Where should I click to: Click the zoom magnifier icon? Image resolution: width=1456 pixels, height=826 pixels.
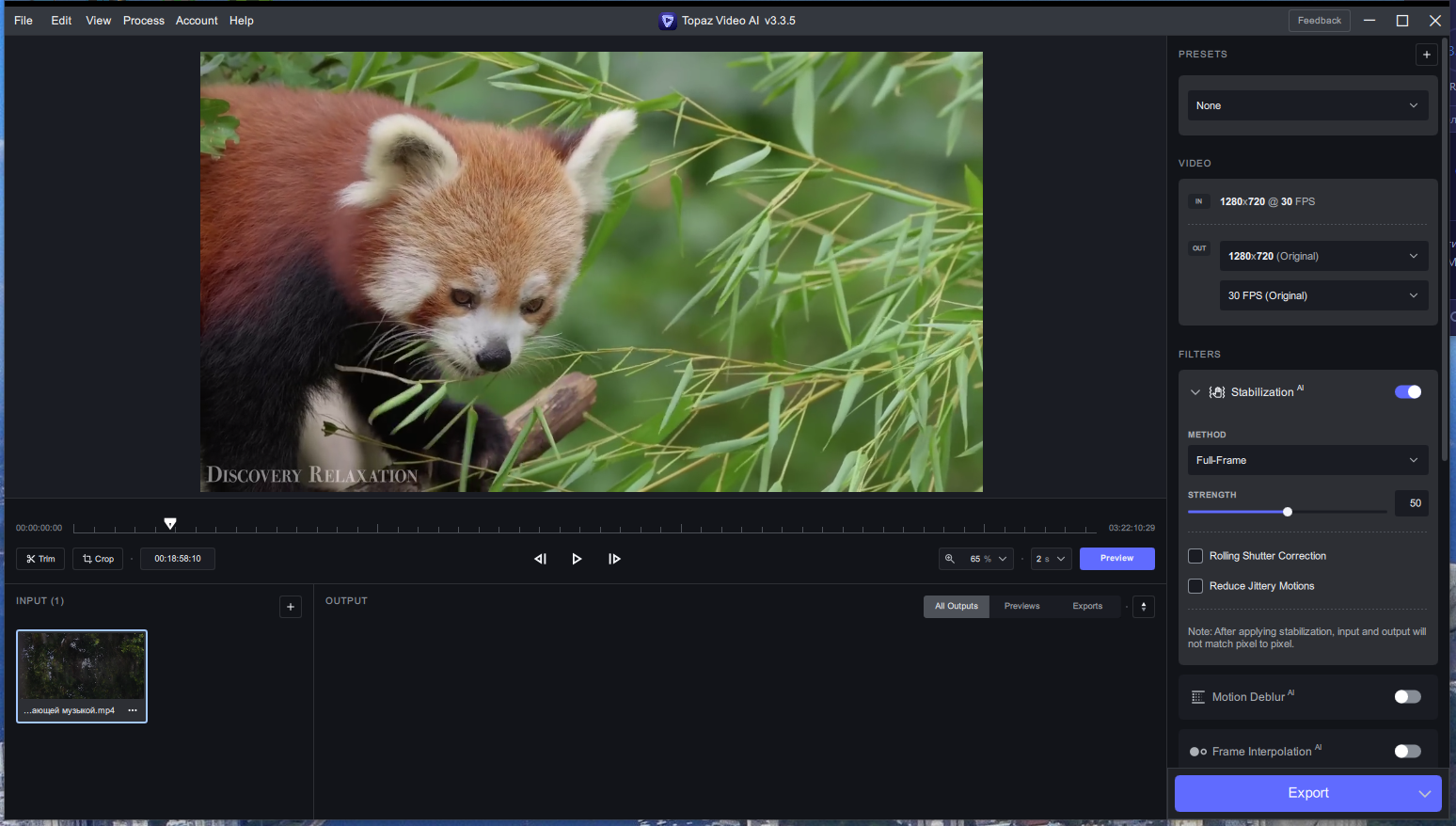click(x=950, y=559)
